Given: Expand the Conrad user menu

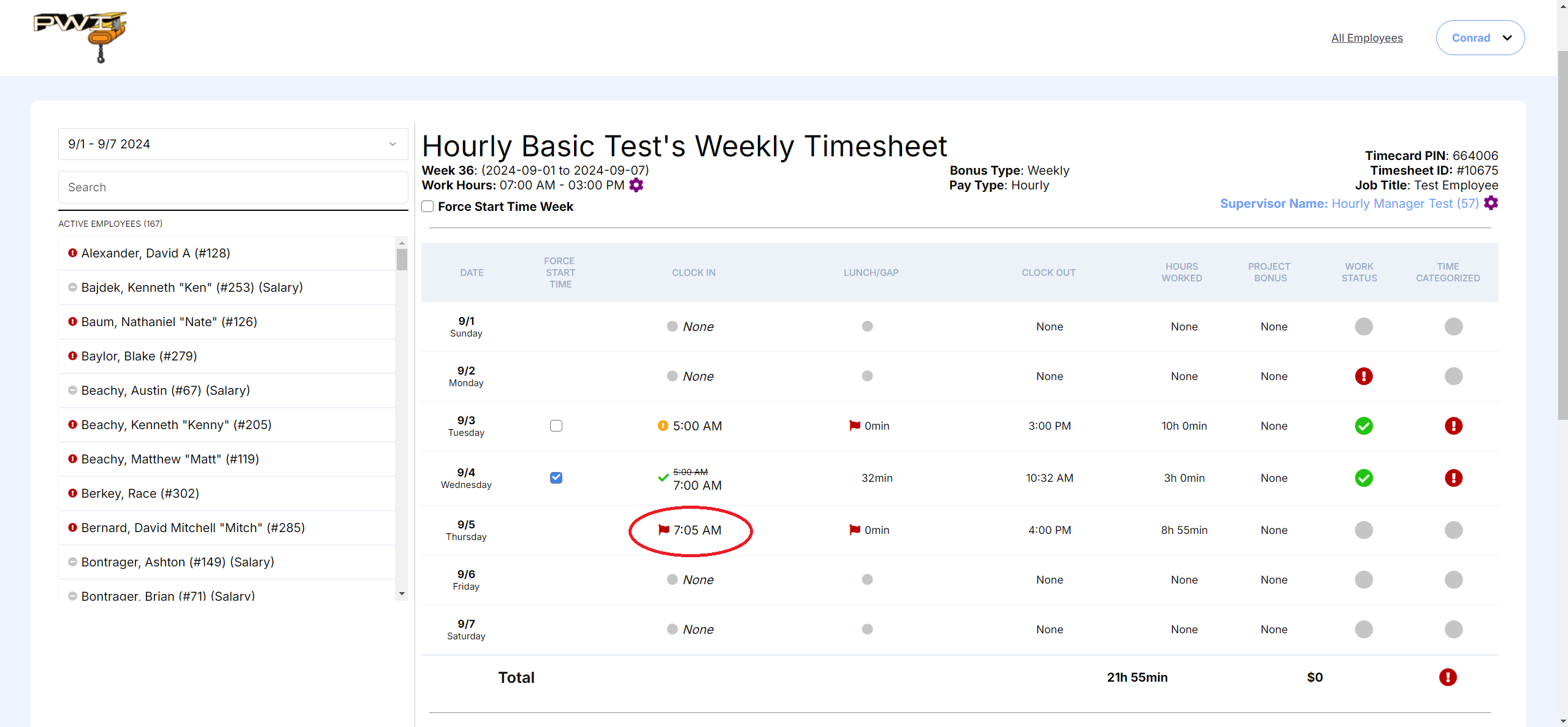Looking at the screenshot, I should click(1480, 38).
